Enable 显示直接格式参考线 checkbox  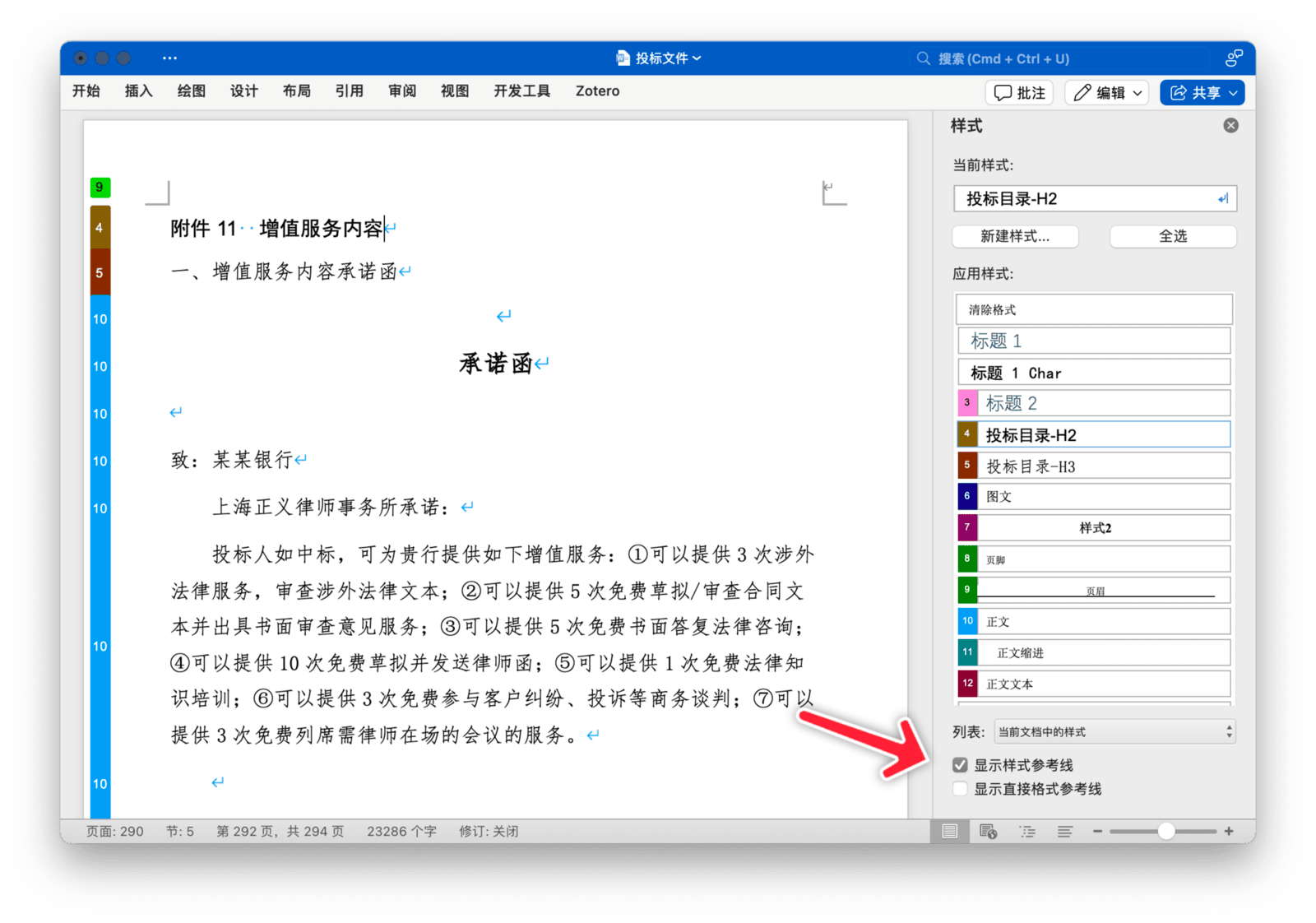960,789
